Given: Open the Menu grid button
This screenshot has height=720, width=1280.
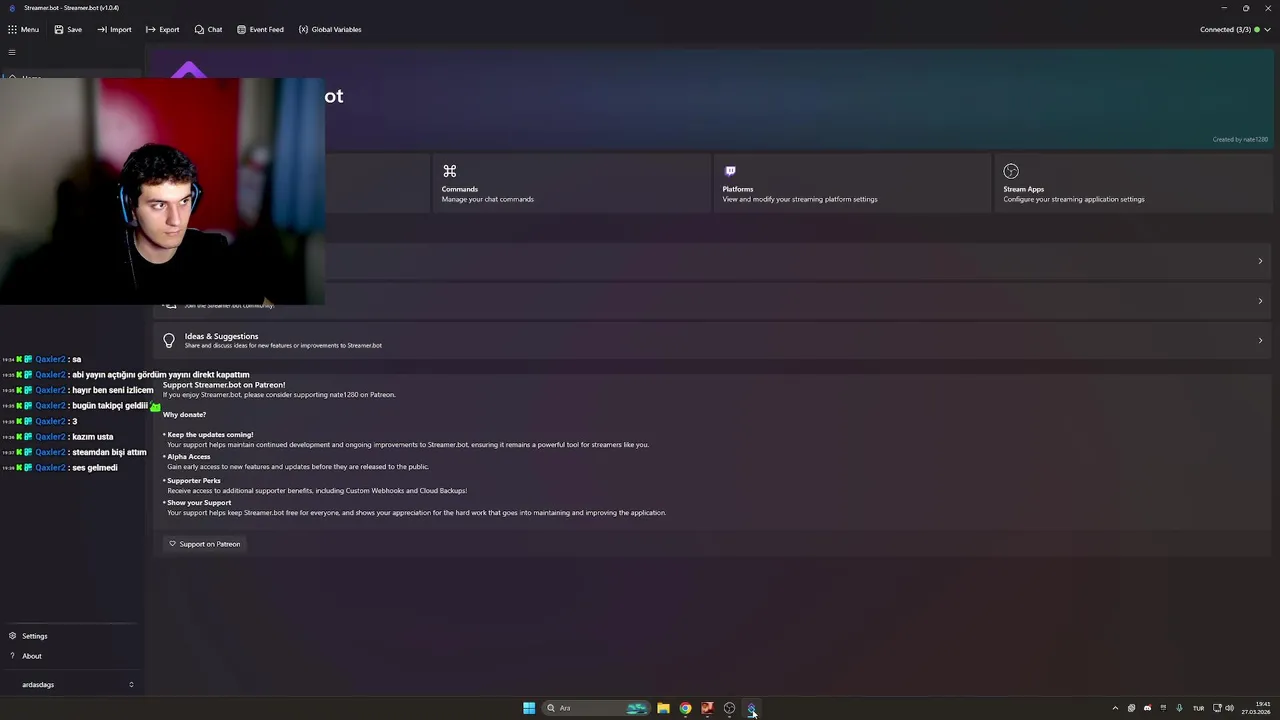Looking at the screenshot, I should click(23, 29).
